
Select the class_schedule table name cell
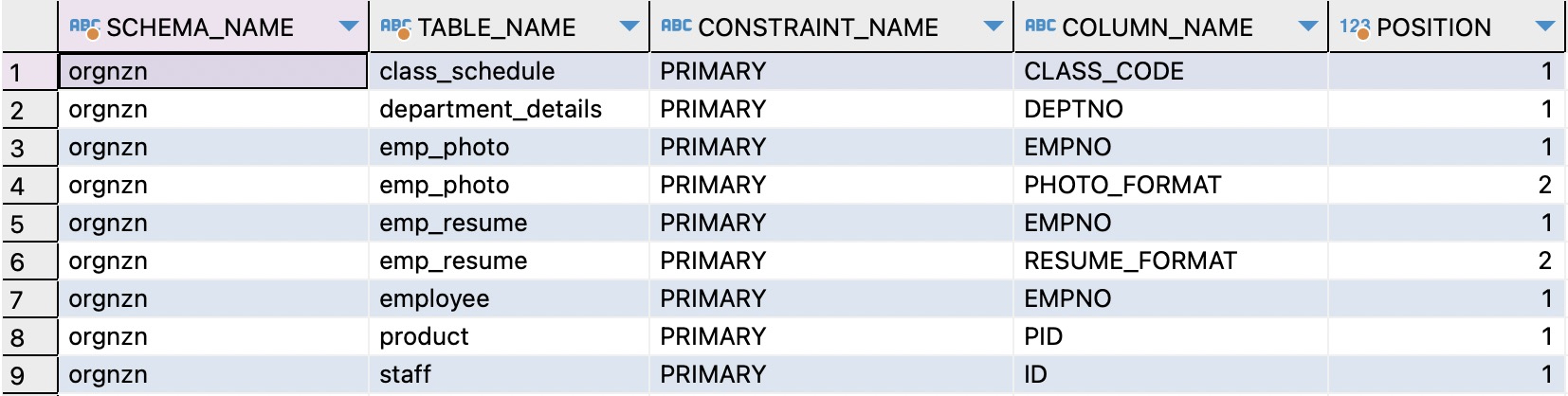[x=509, y=71]
